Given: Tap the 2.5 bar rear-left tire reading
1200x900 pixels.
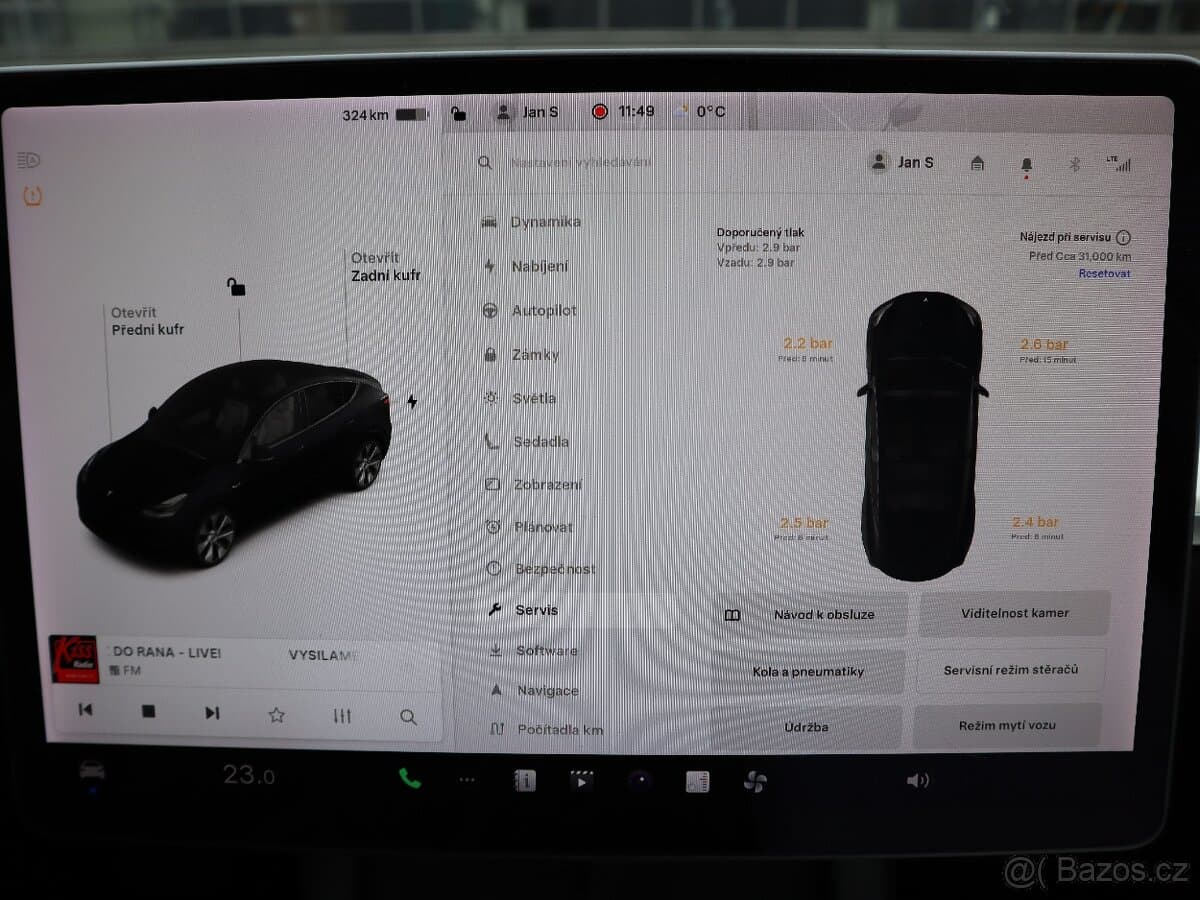Looking at the screenshot, I should click(804, 523).
